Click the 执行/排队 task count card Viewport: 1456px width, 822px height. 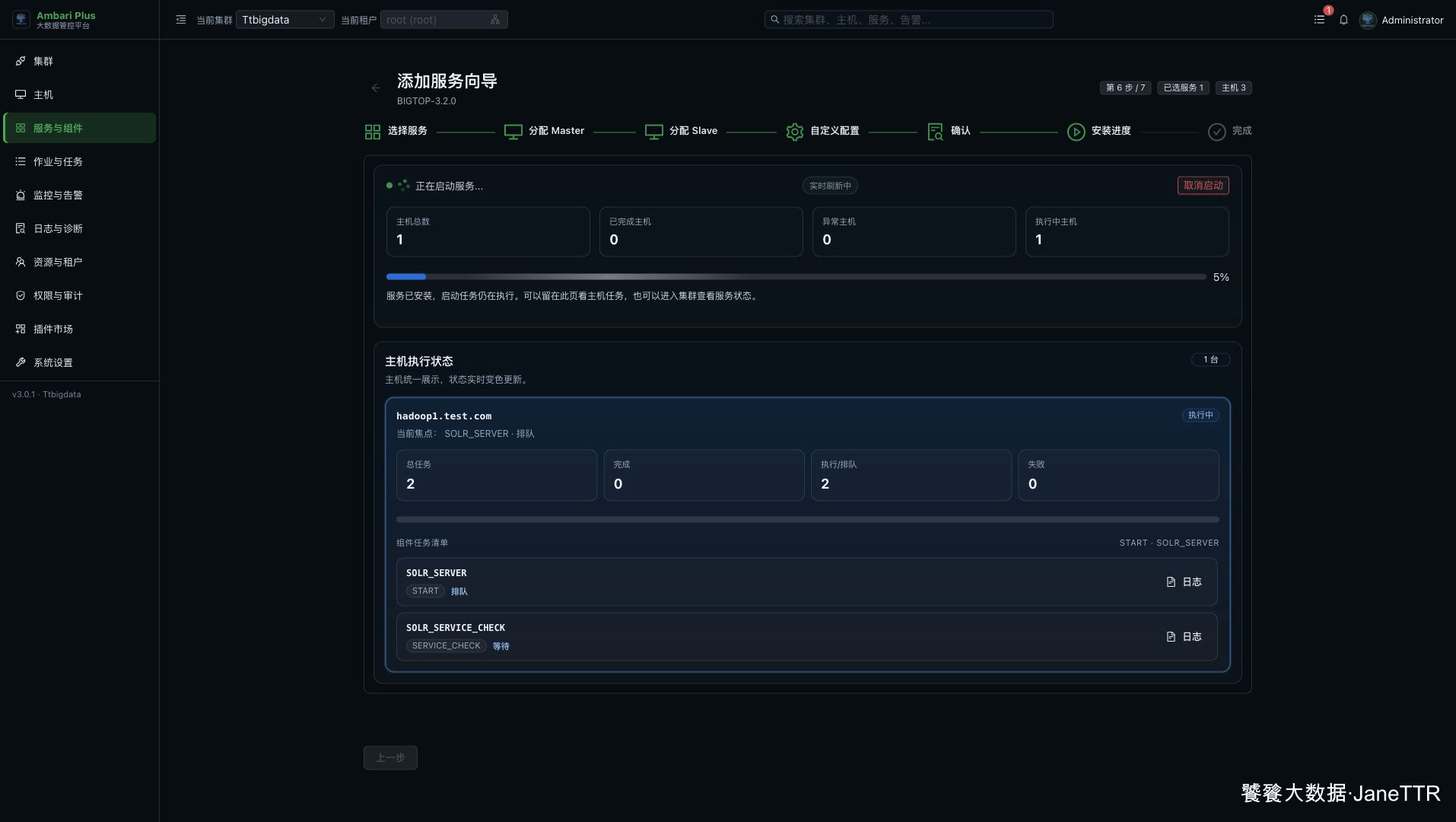[x=911, y=476]
